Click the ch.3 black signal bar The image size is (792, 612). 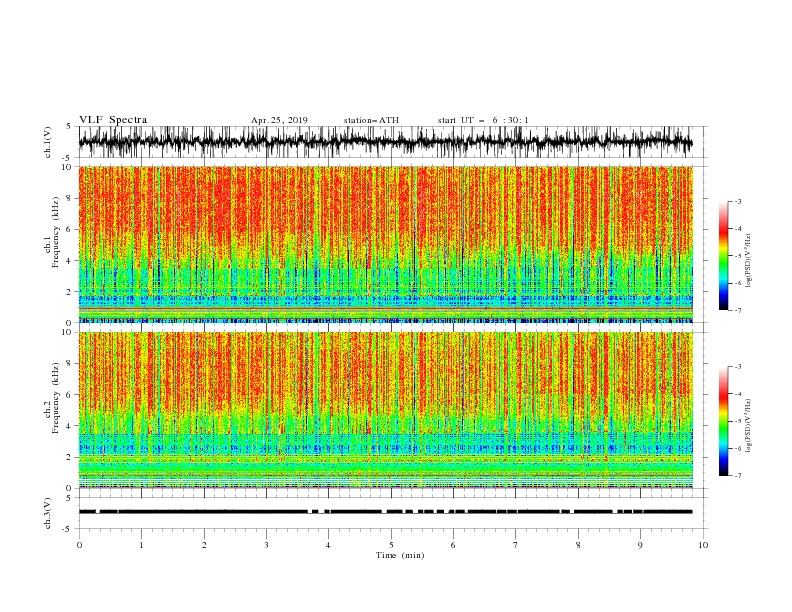pos(385,512)
